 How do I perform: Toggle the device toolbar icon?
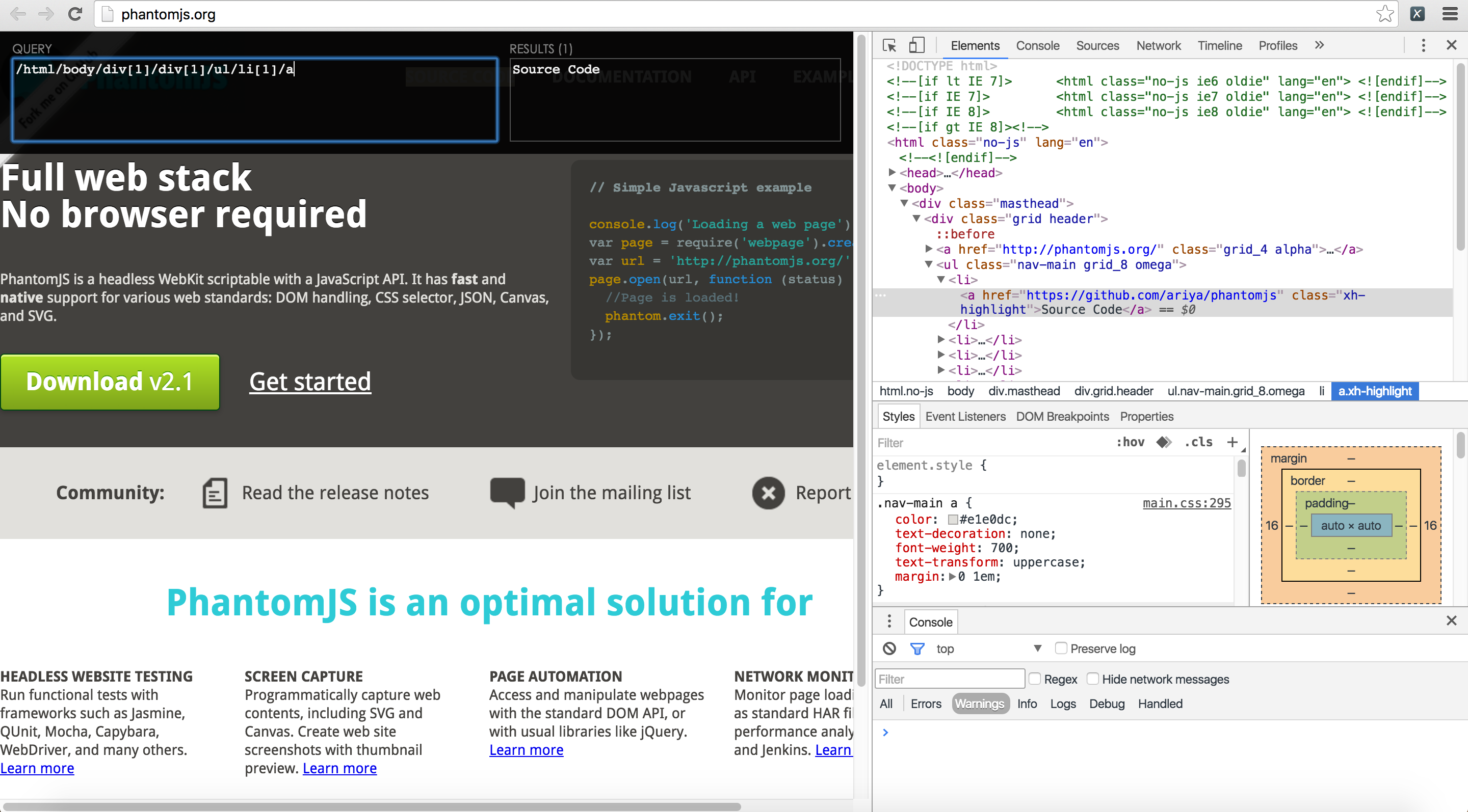tap(916, 45)
